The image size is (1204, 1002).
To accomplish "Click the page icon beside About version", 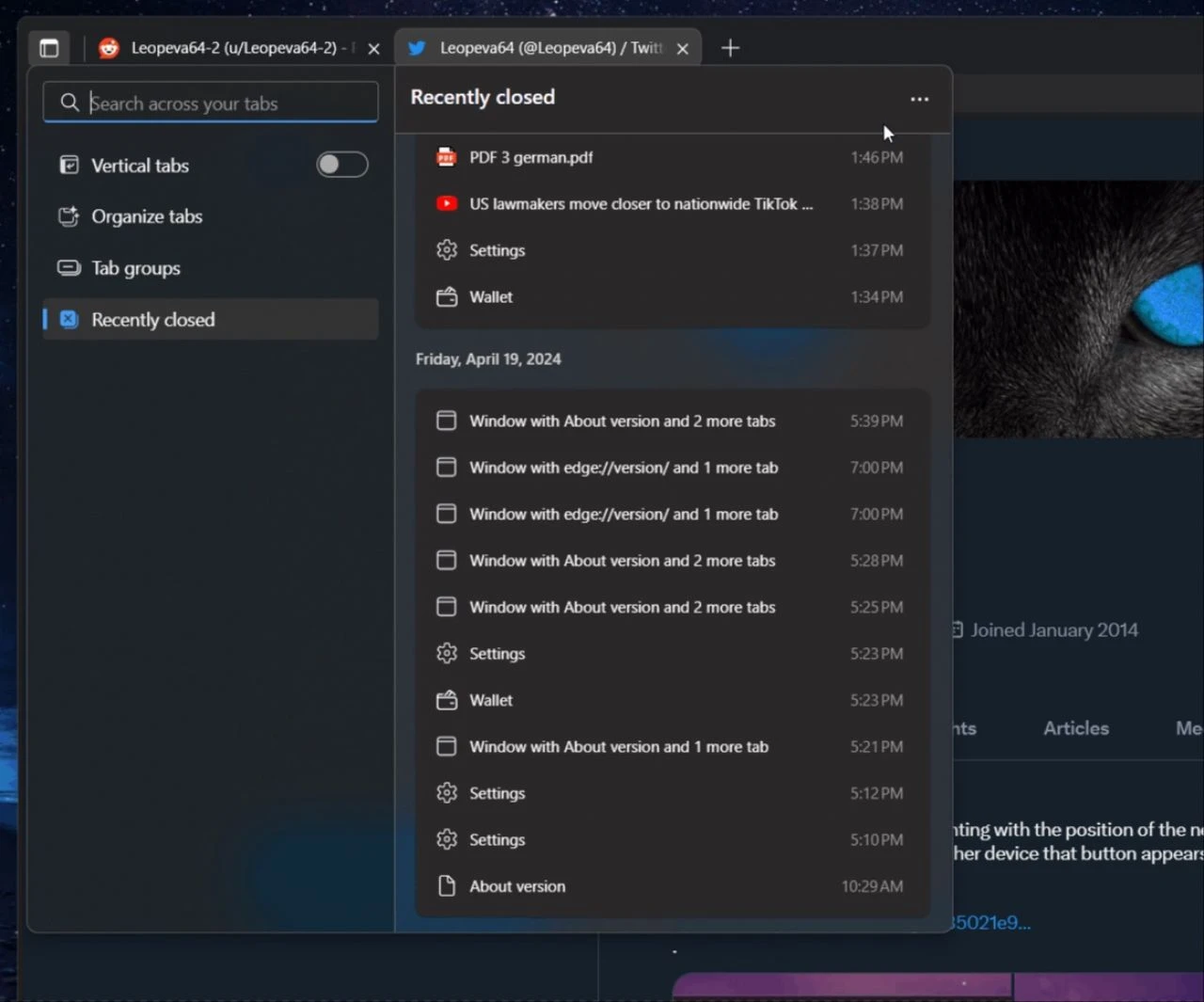I will click(447, 885).
